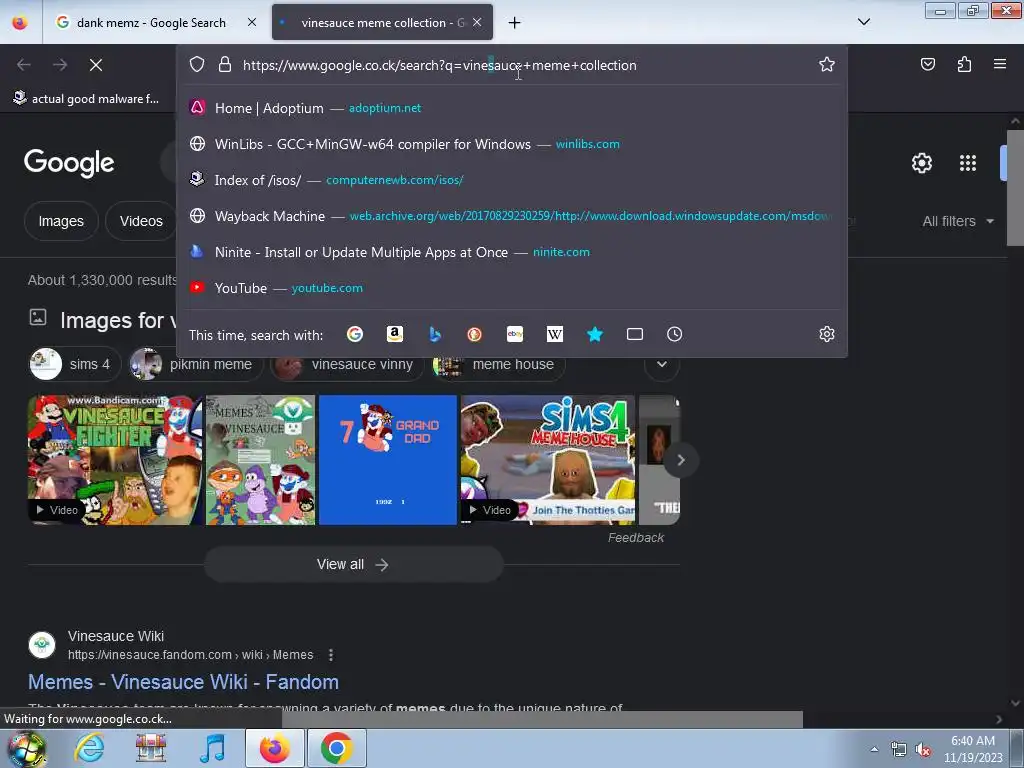Show next images with arrow
1024x768 pixels.
click(680, 460)
